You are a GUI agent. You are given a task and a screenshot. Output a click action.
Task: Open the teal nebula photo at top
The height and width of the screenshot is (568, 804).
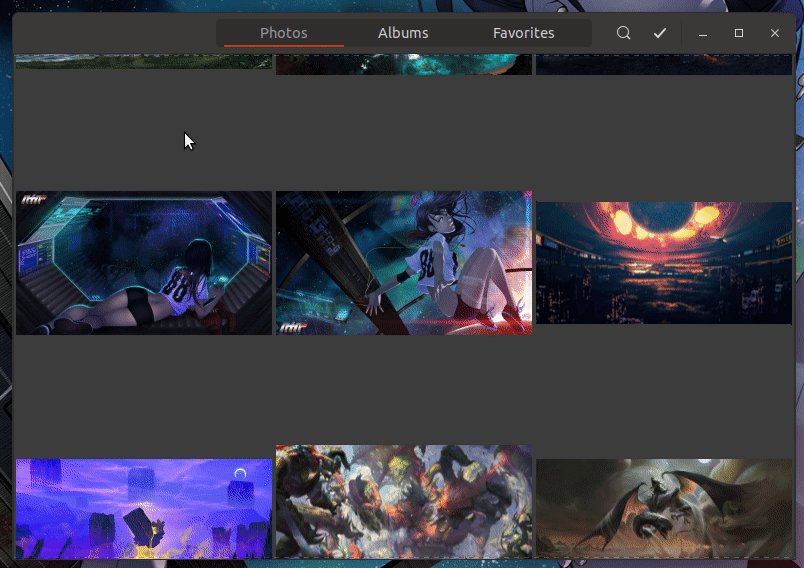404,64
